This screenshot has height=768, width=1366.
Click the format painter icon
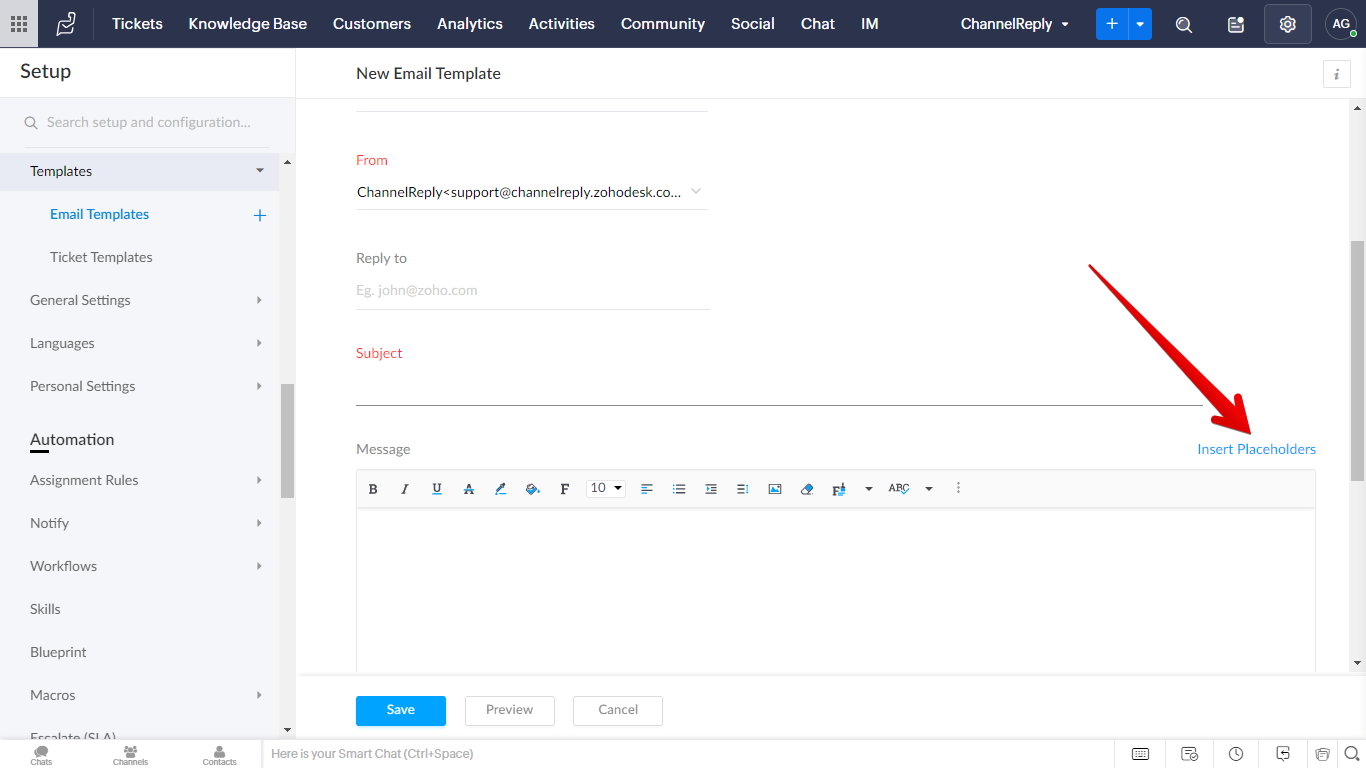tap(839, 489)
